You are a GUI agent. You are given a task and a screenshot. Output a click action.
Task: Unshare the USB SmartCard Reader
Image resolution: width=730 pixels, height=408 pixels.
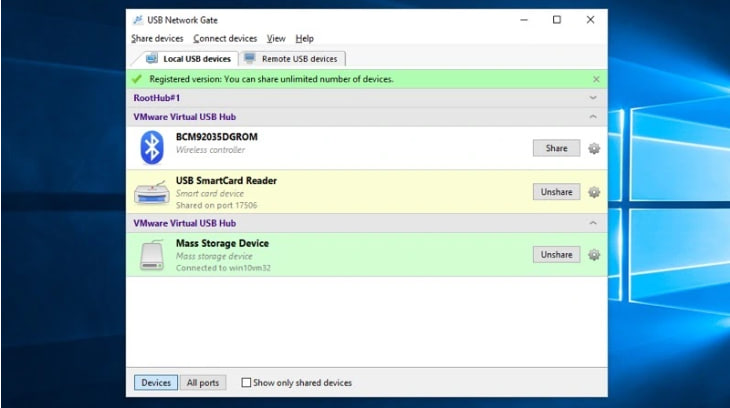pos(556,192)
